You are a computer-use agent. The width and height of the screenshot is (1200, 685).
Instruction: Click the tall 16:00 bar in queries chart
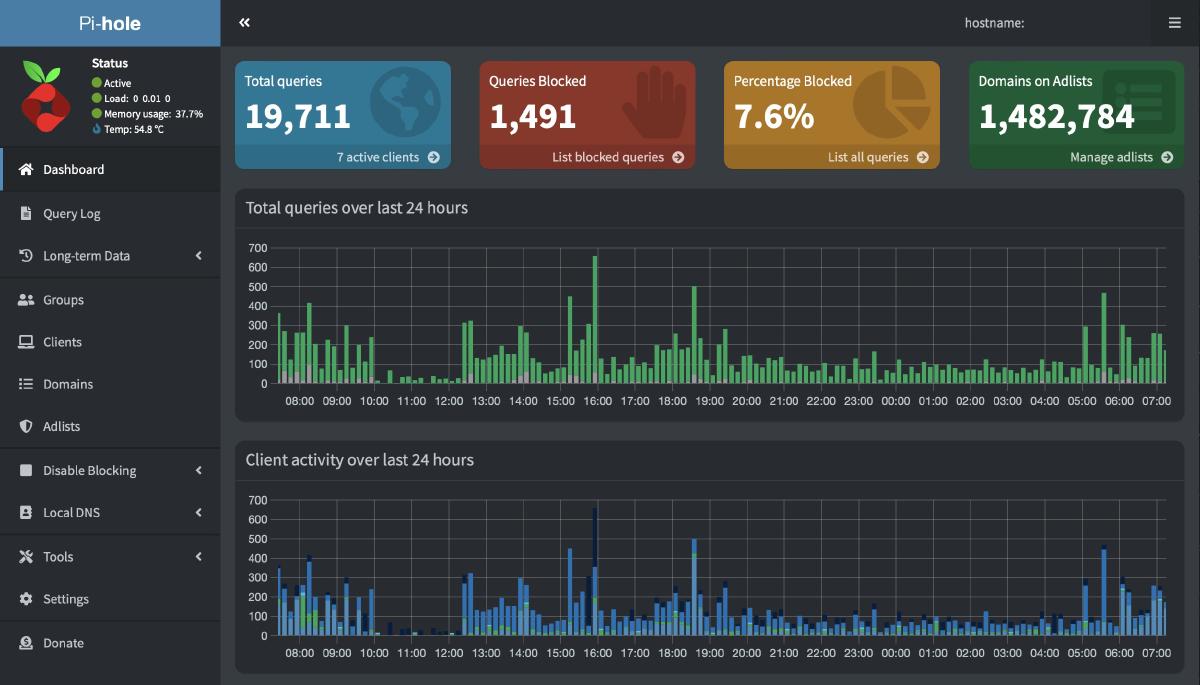coord(595,319)
